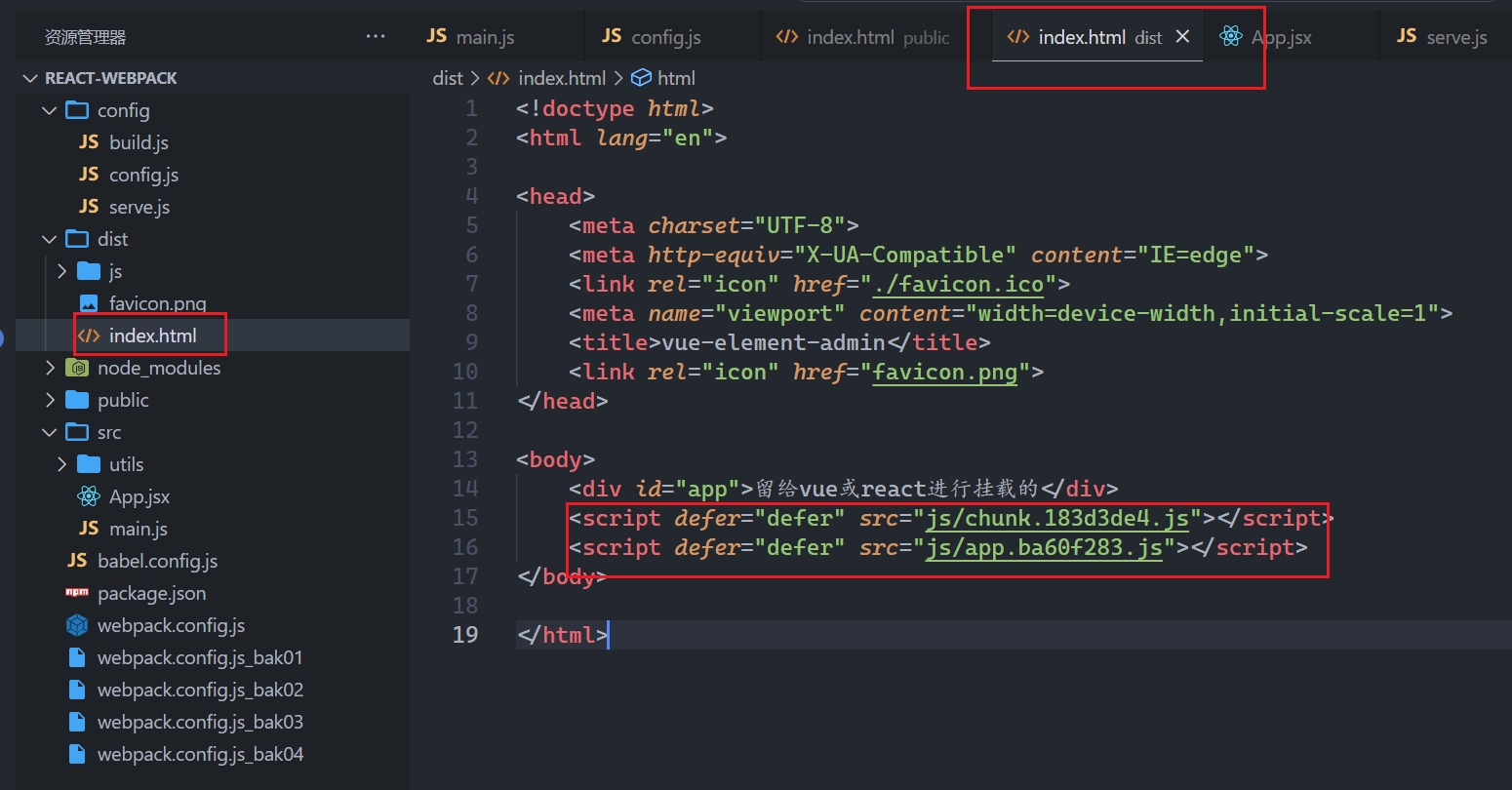Screen dimensions: 1512x790
Task: Open serve.js in the explorer tree
Action: pos(139,207)
